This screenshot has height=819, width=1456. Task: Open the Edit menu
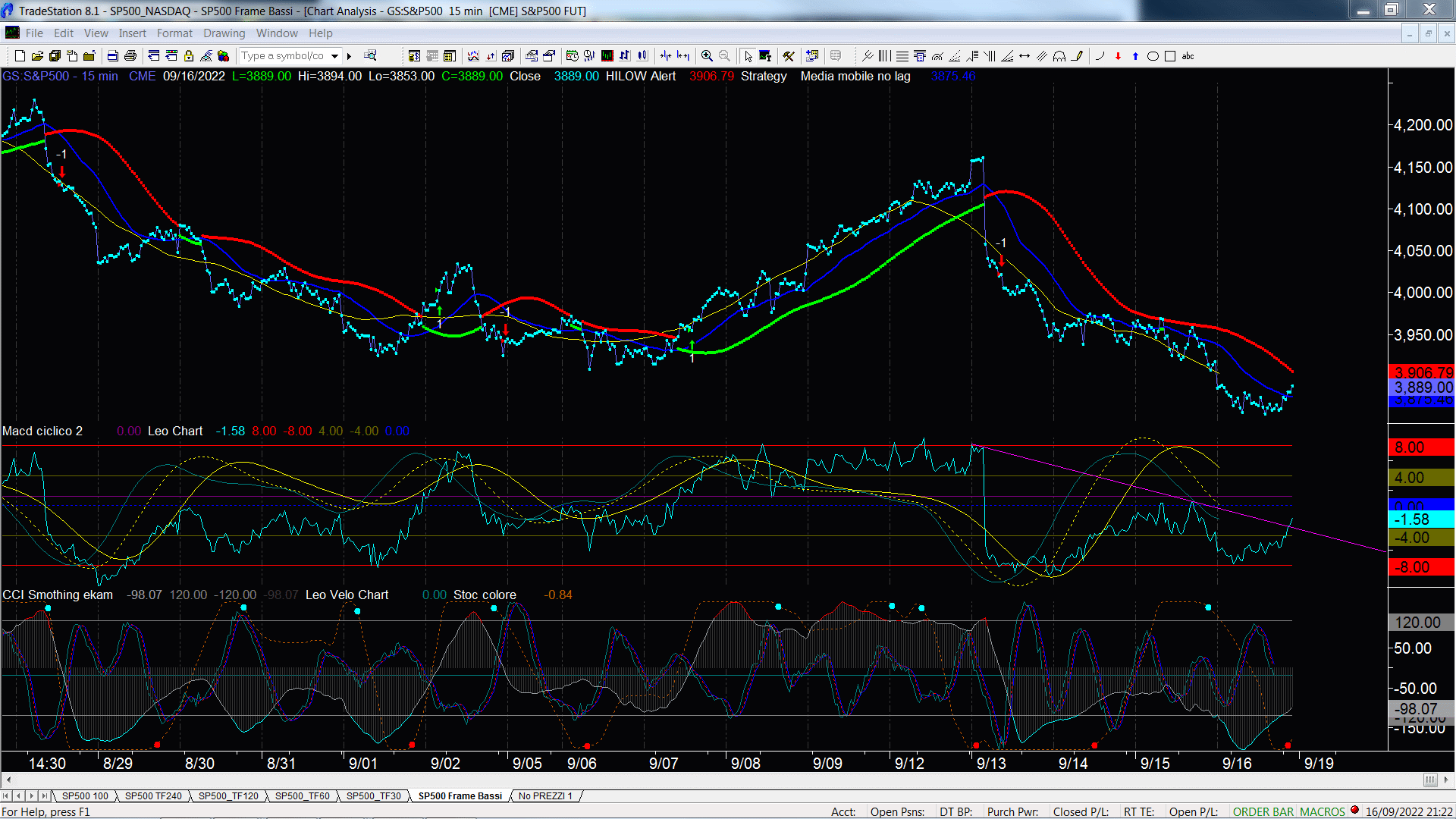64,33
